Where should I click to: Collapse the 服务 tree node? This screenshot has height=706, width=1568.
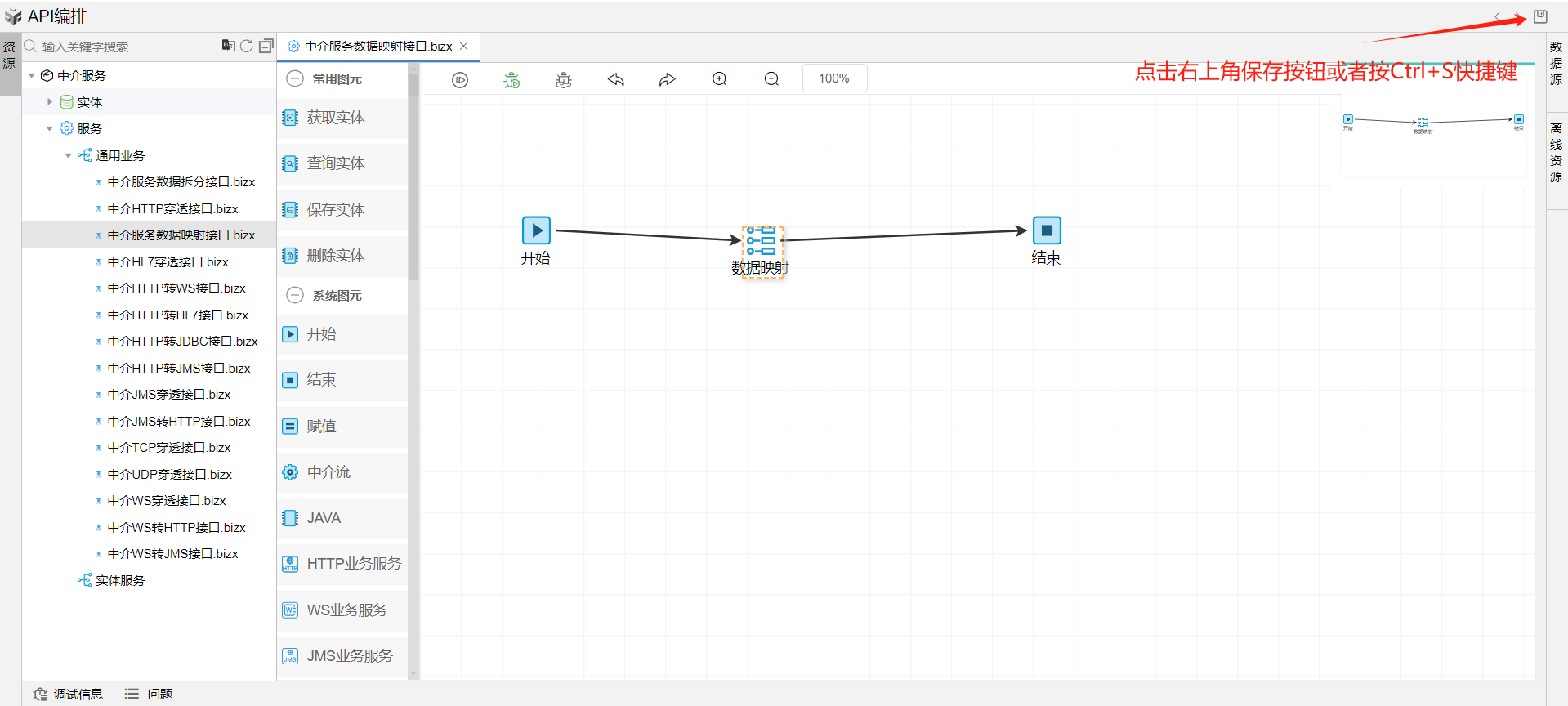click(x=50, y=129)
